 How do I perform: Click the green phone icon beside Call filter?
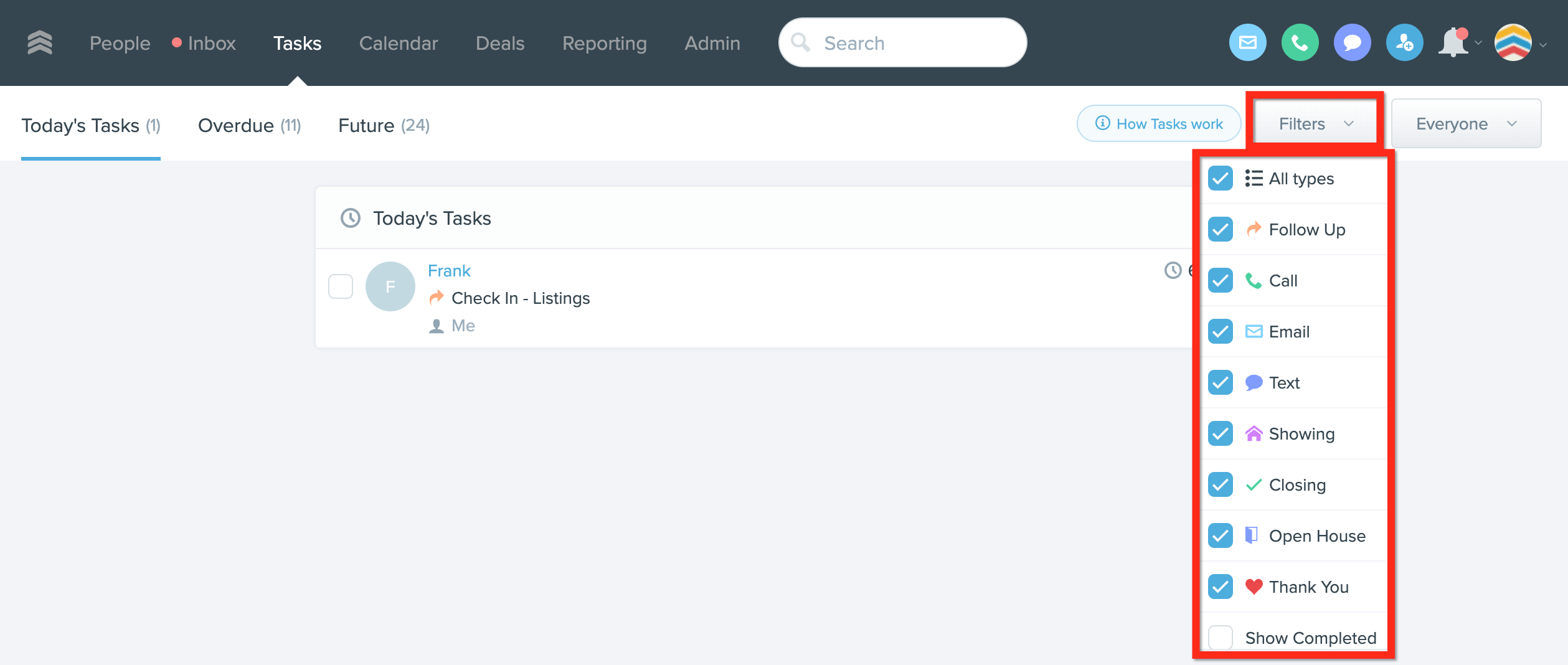[1254, 281]
